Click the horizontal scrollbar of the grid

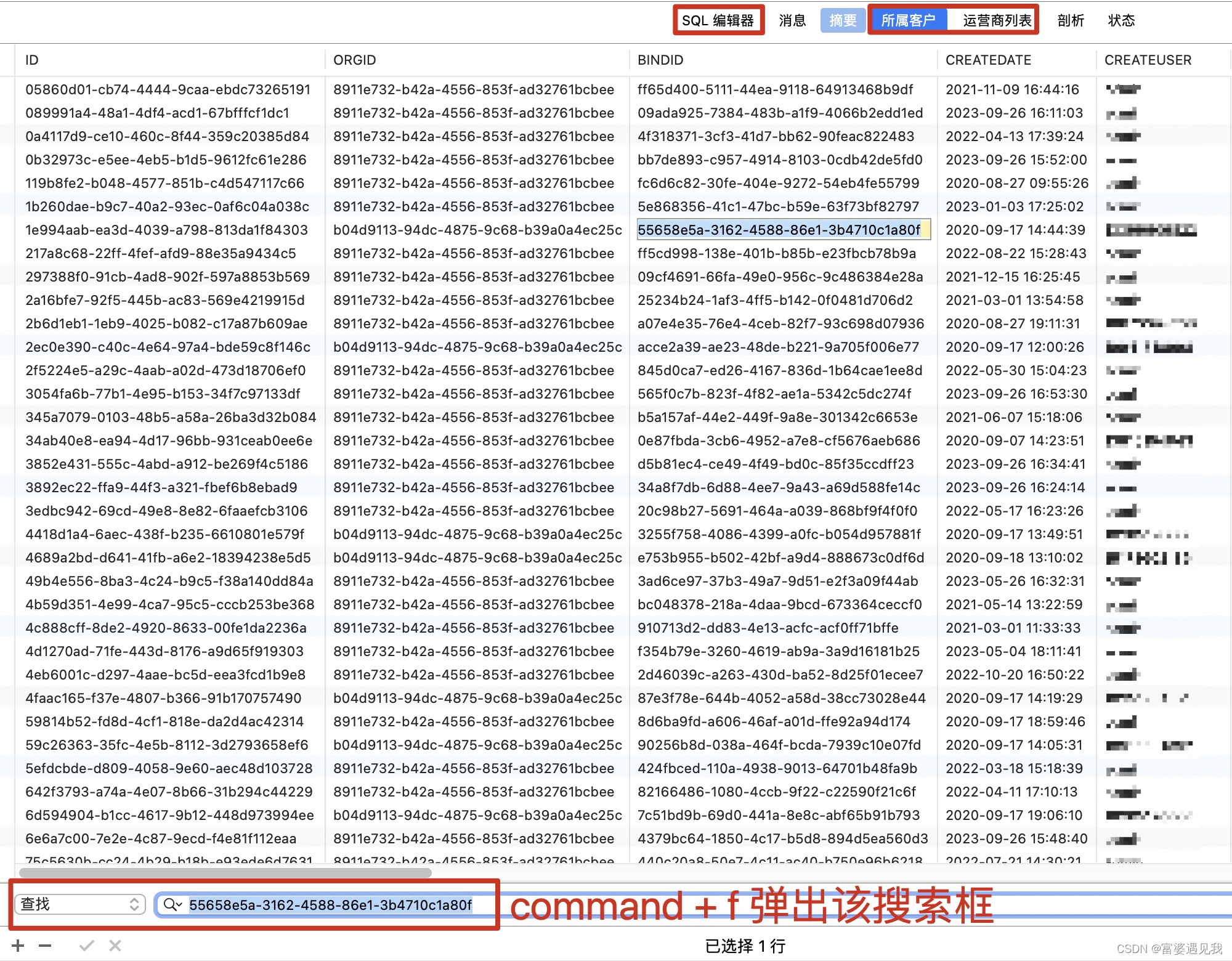(225, 872)
